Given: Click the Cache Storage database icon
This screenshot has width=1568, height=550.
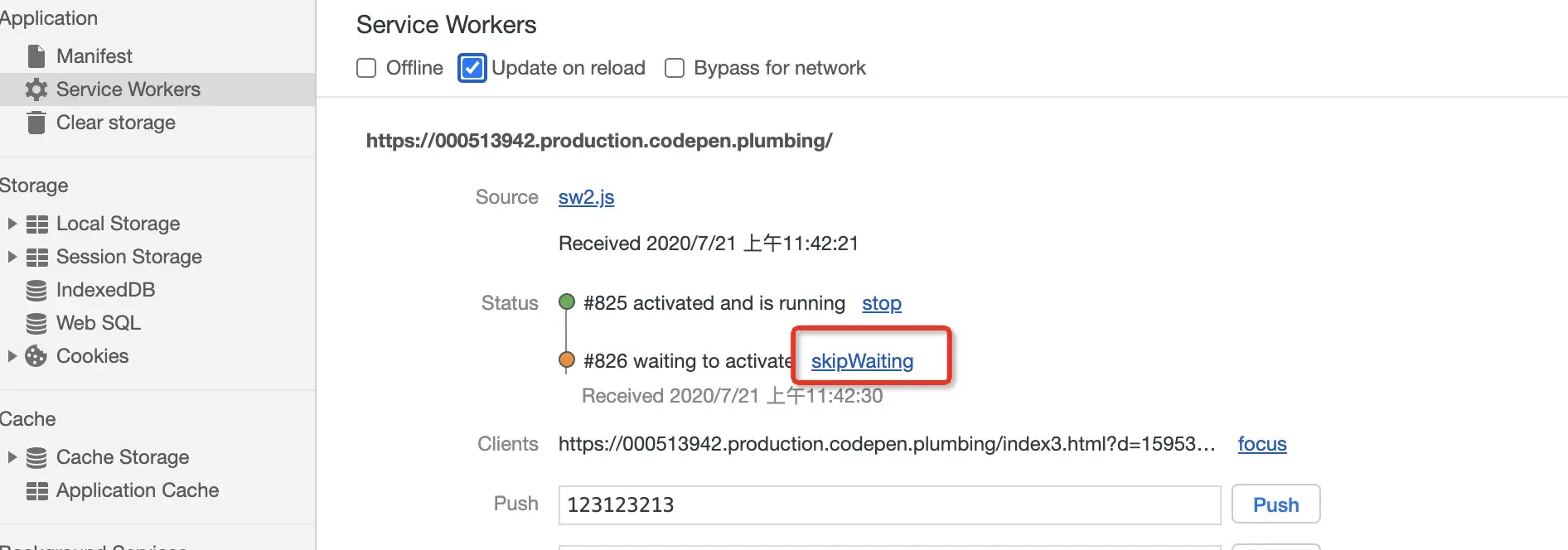Looking at the screenshot, I should (36, 457).
